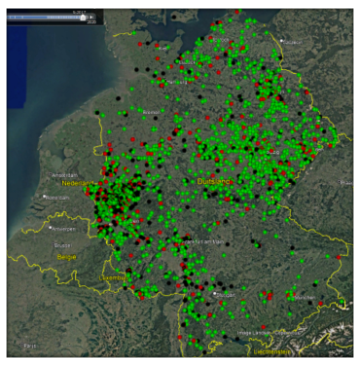Click the België country label
Screen dimensions: 360x366
[x=67, y=257]
